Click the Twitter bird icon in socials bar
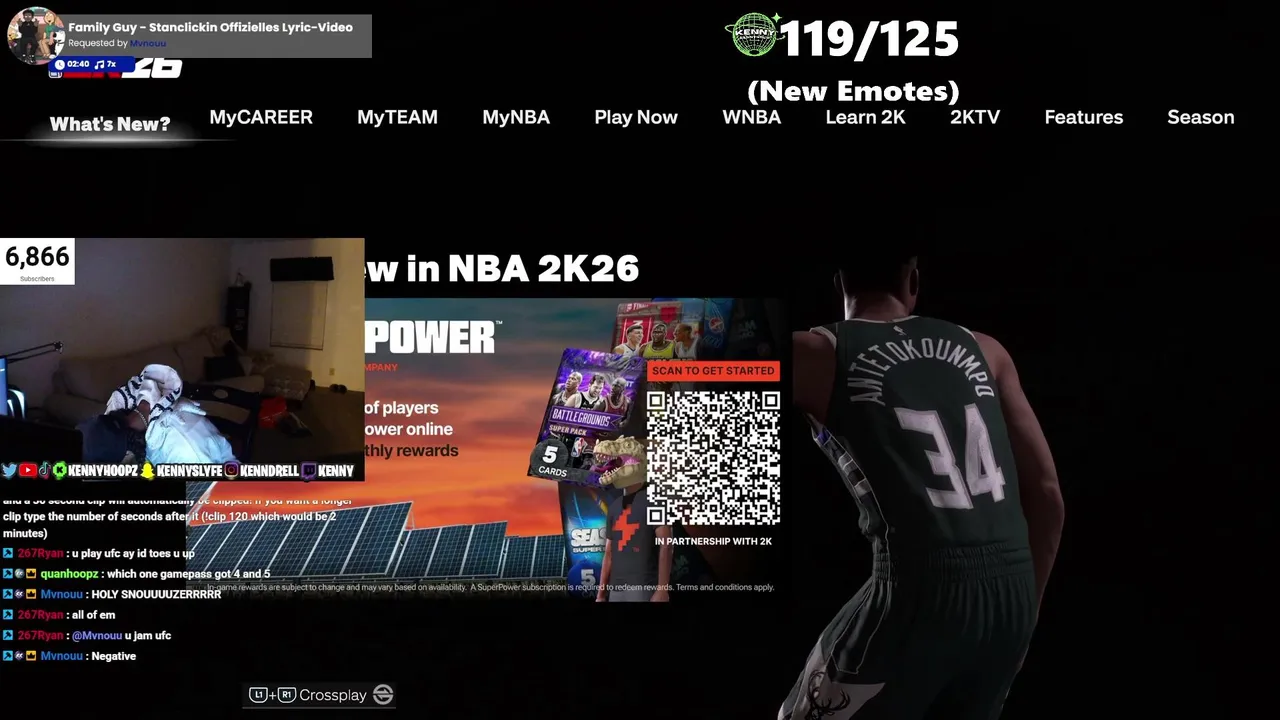This screenshot has width=1280, height=720. [x=9, y=470]
